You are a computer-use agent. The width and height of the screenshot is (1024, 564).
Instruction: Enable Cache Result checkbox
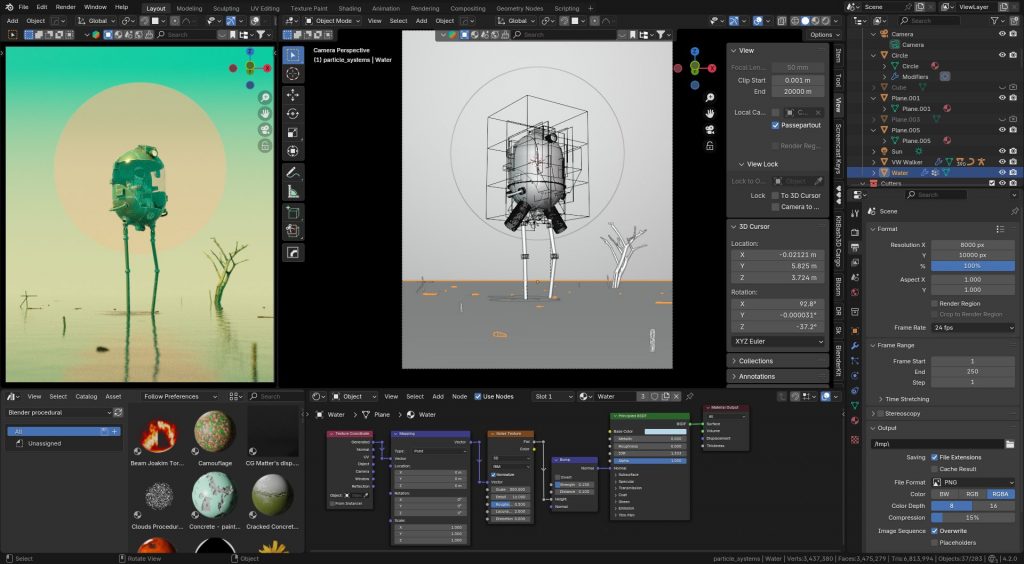point(935,469)
